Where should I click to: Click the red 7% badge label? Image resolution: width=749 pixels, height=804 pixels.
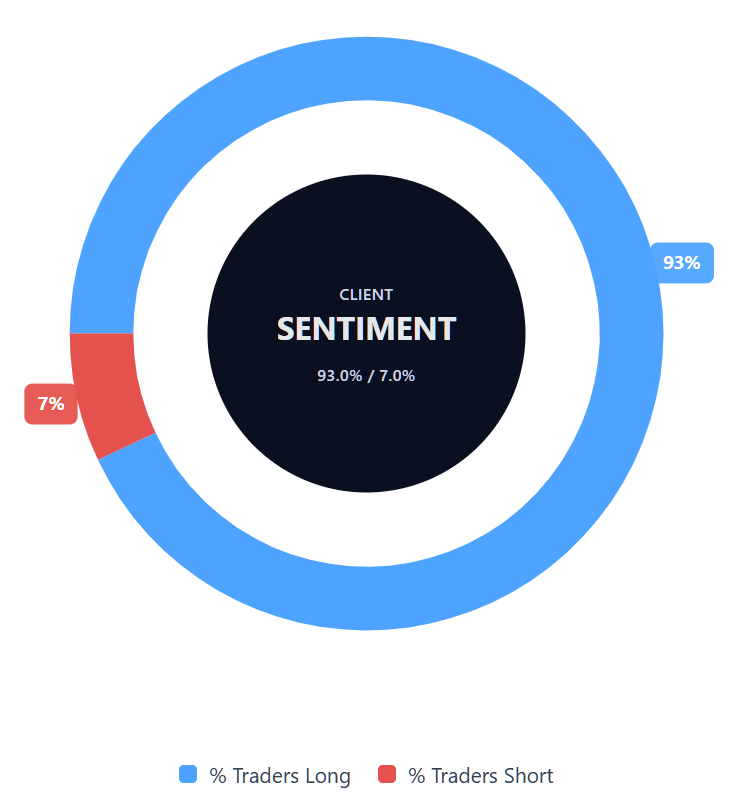pyautogui.click(x=51, y=404)
